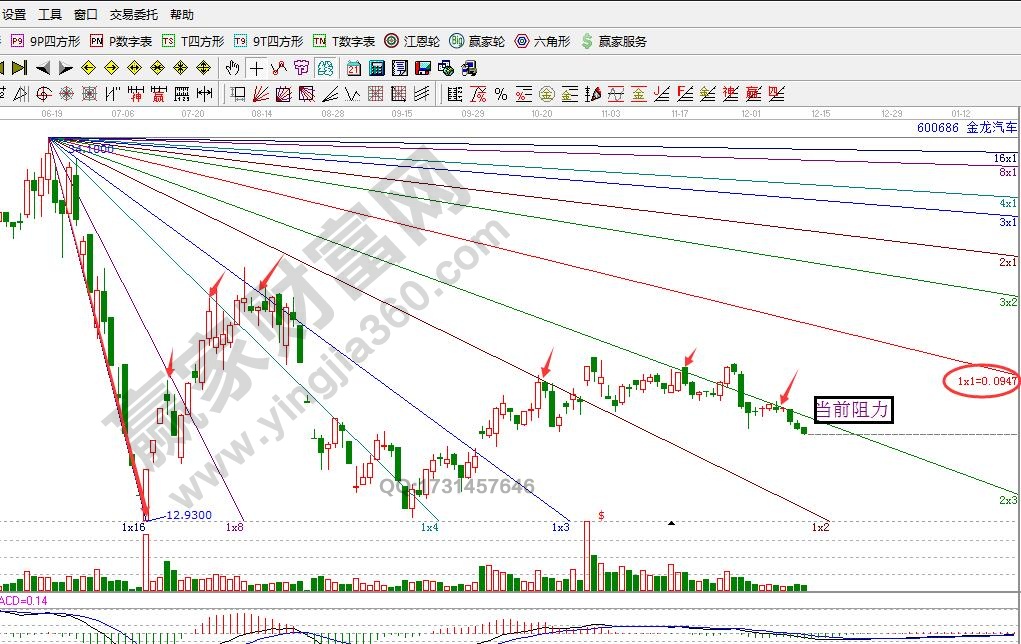Click yellow diamond left-arrow icon
The height and width of the screenshot is (644, 1021).
click(89, 68)
